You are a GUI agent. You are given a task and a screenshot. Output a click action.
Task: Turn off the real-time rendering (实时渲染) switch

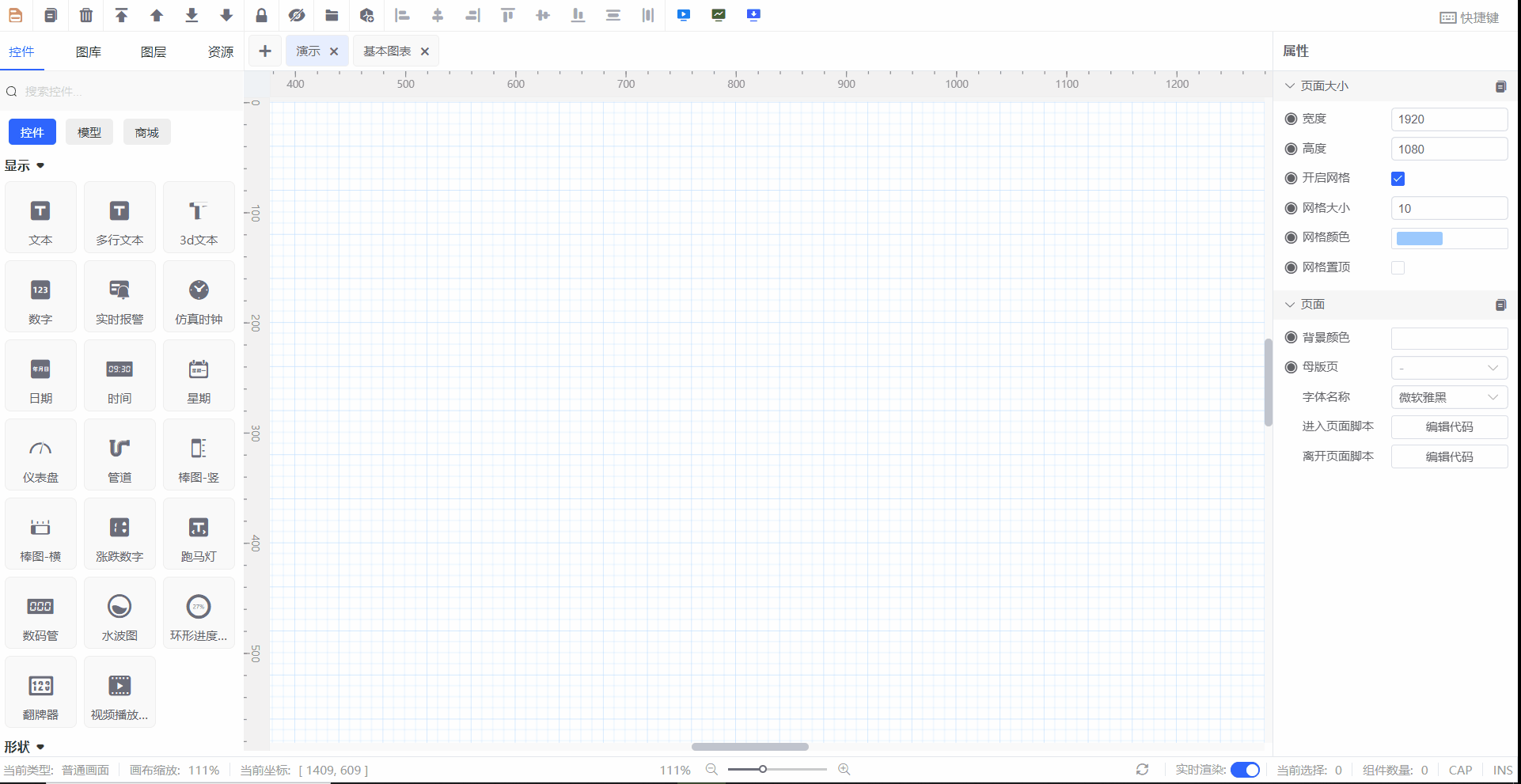[x=1245, y=770]
